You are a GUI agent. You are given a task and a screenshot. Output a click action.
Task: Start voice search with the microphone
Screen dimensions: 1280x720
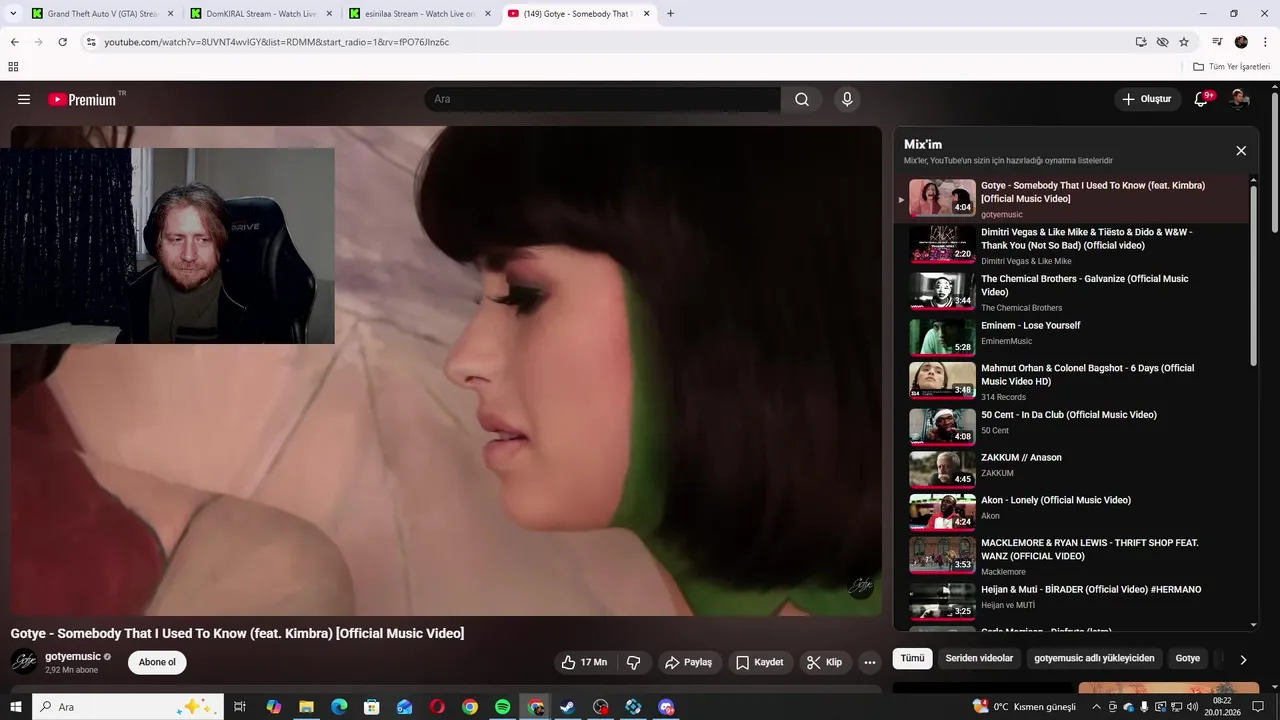coord(847,99)
